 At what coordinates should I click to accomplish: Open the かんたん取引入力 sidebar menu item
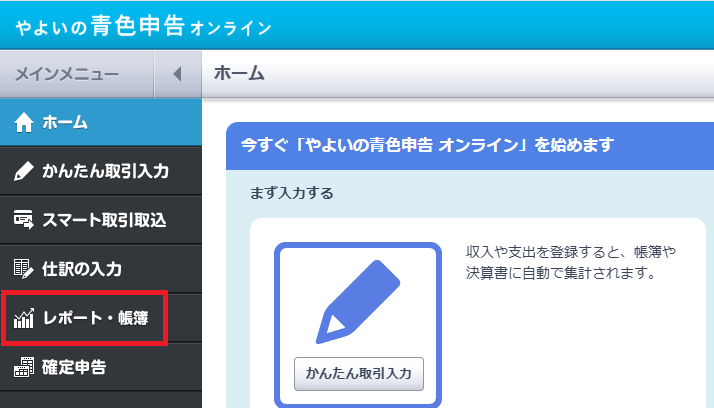coord(105,172)
